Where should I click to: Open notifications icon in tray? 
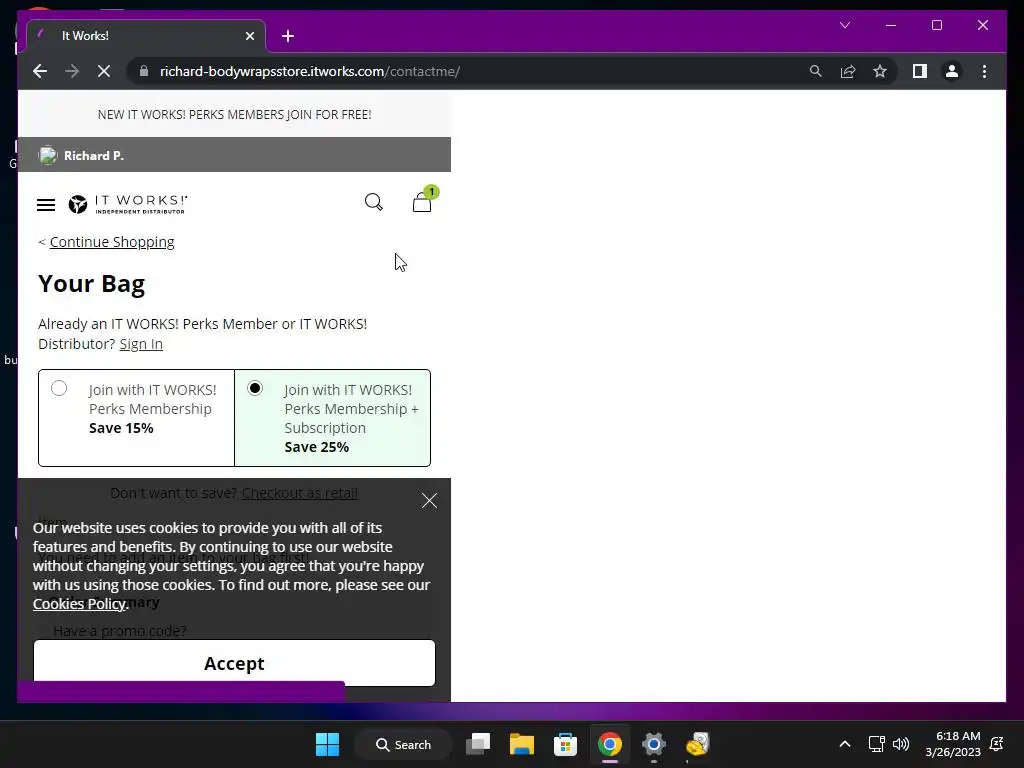(997, 744)
